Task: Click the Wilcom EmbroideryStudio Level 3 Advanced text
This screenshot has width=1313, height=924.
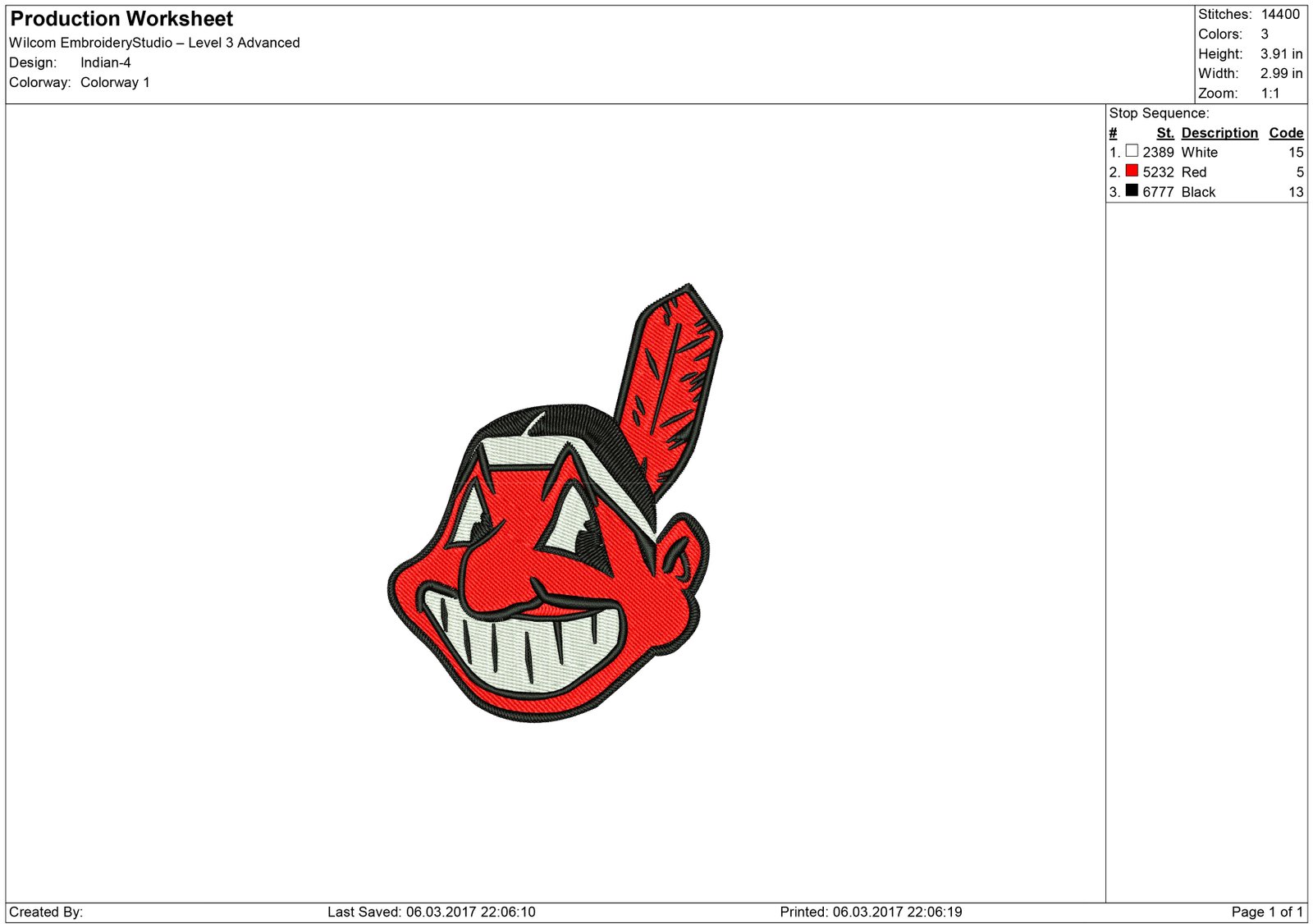Action: (154, 42)
